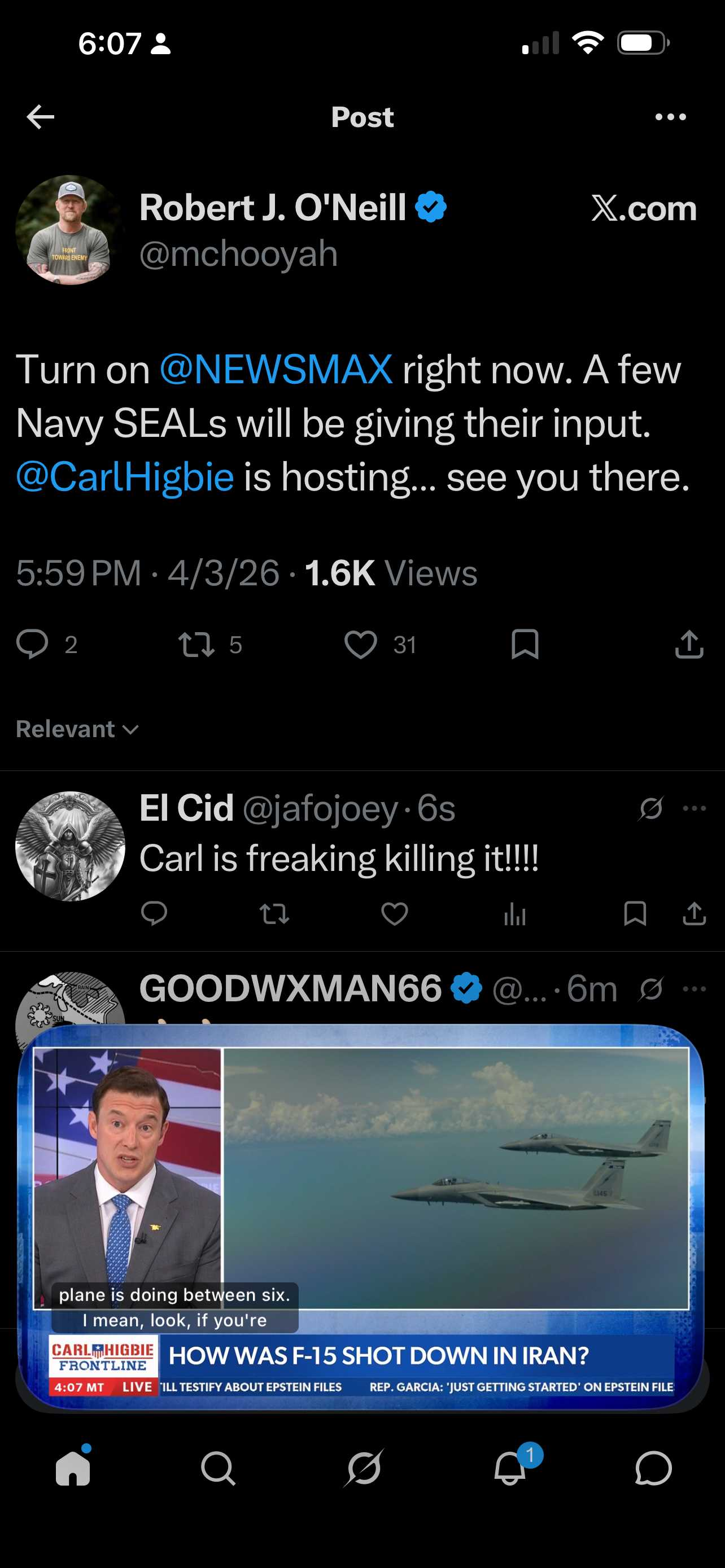Open the Messages tab in bottom bar
This screenshot has height=1568, width=725.
coord(653,1468)
